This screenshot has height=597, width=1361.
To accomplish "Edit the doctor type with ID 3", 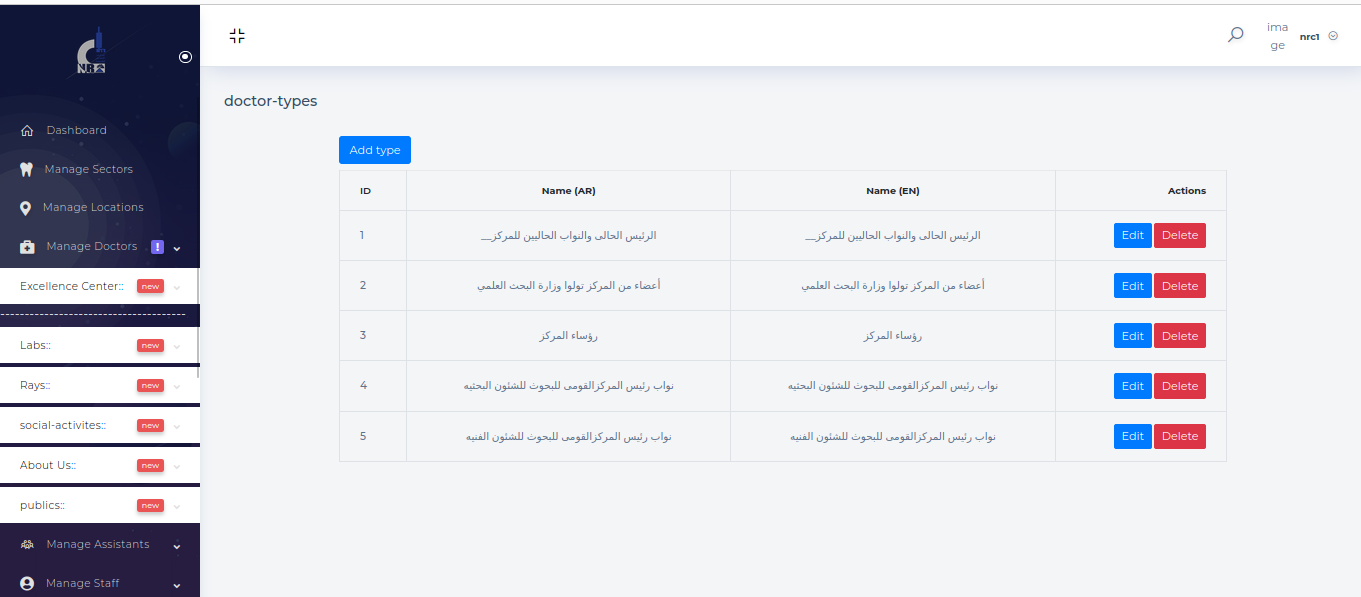I will pyautogui.click(x=1132, y=336).
